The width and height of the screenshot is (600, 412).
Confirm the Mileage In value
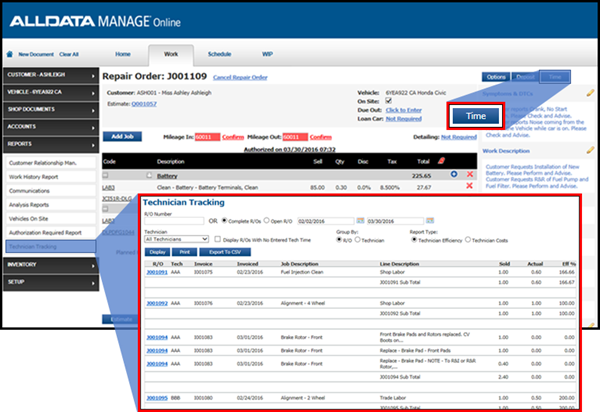click(x=233, y=137)
